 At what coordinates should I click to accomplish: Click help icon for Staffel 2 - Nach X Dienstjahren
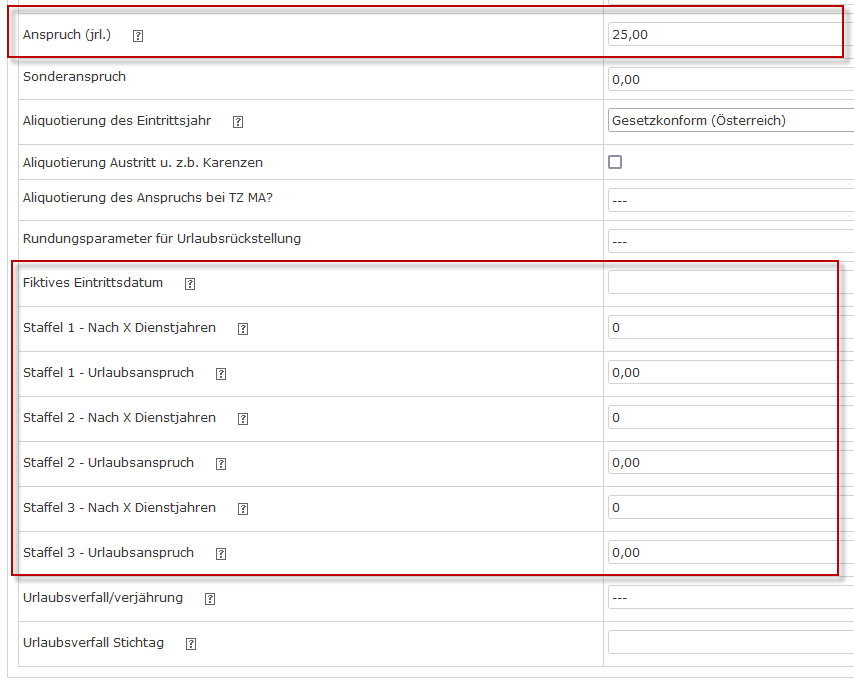(x=243, y=419)
